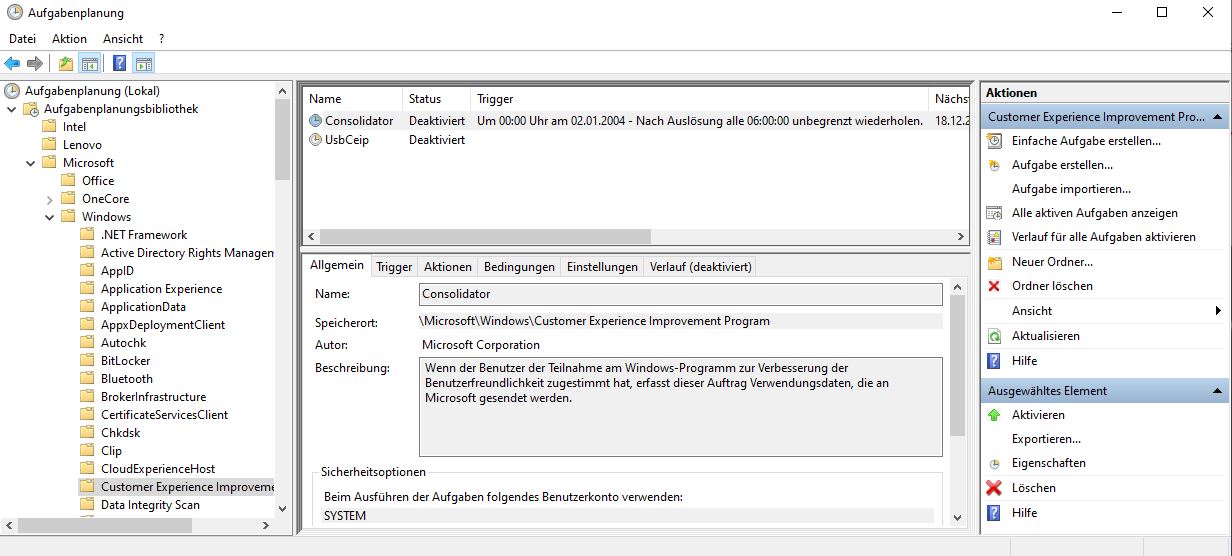The width and height of the screenshot is (1232, 556).
Task: Sort task list by Trigger column header
Action: pyautogui.click(x=699, y=99)
